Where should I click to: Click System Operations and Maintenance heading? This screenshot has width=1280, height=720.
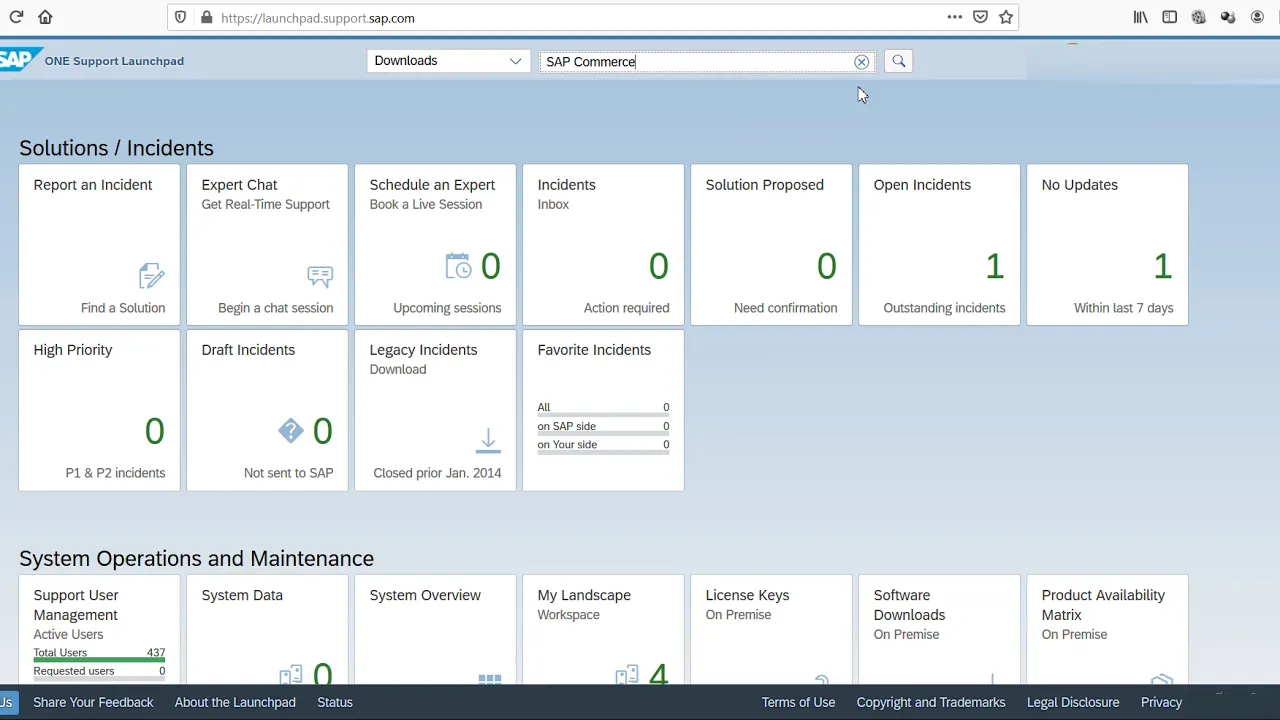point(196,558)
